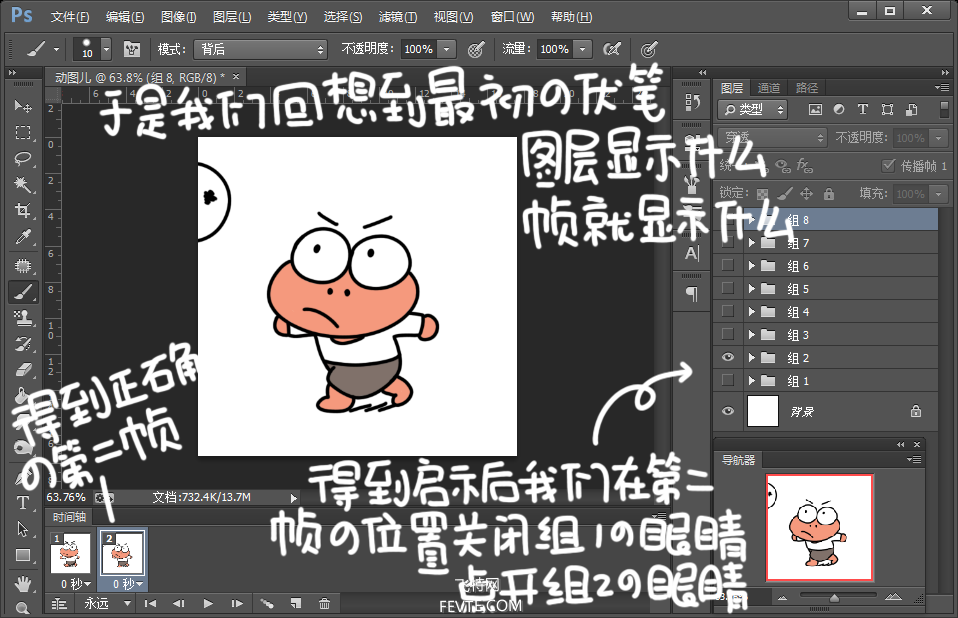958x618 pixels.
Task: Click the tween frames icon in timeline
Action: (x=267, y=603)
